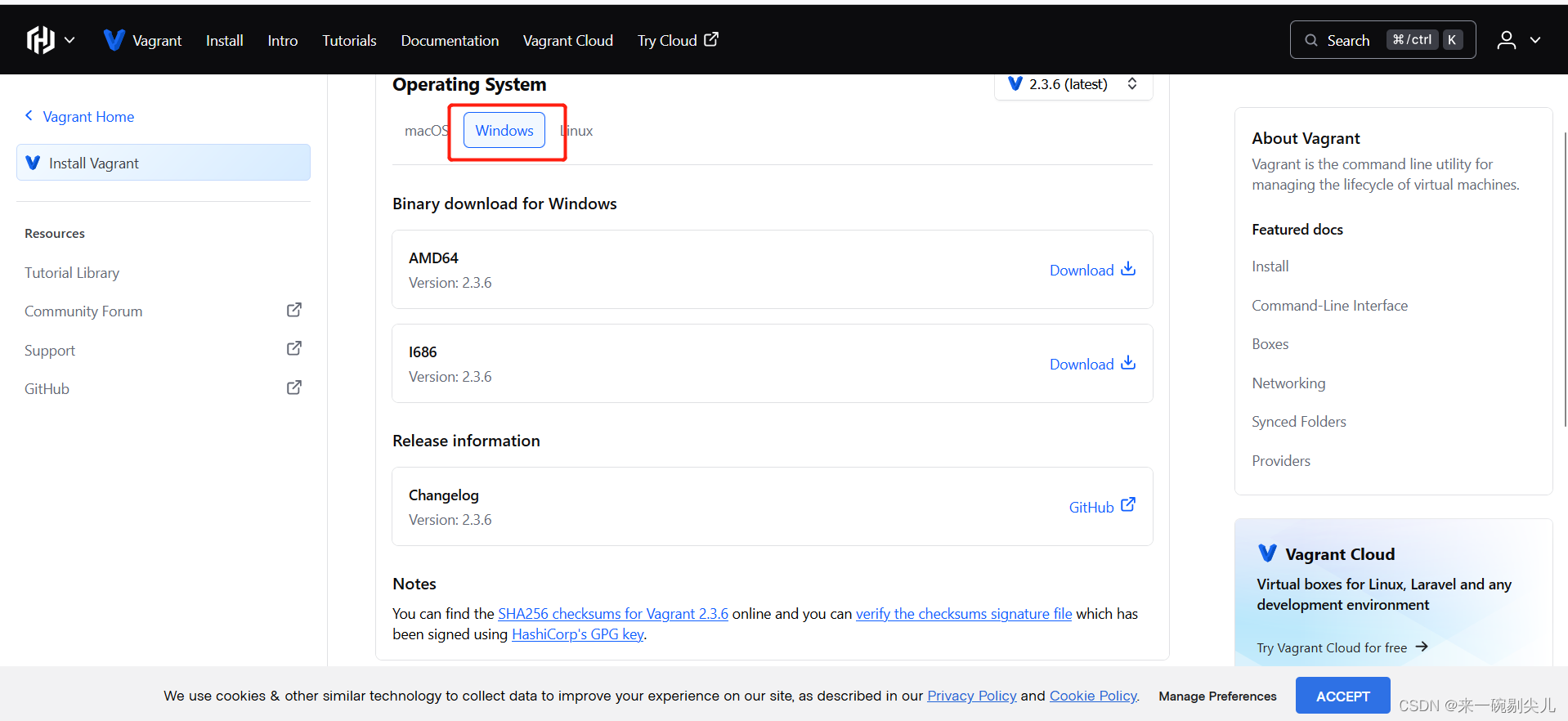Click the Vagrant logo in navbar
Screen dimensions: 1568x721
[x=114, y=40]
